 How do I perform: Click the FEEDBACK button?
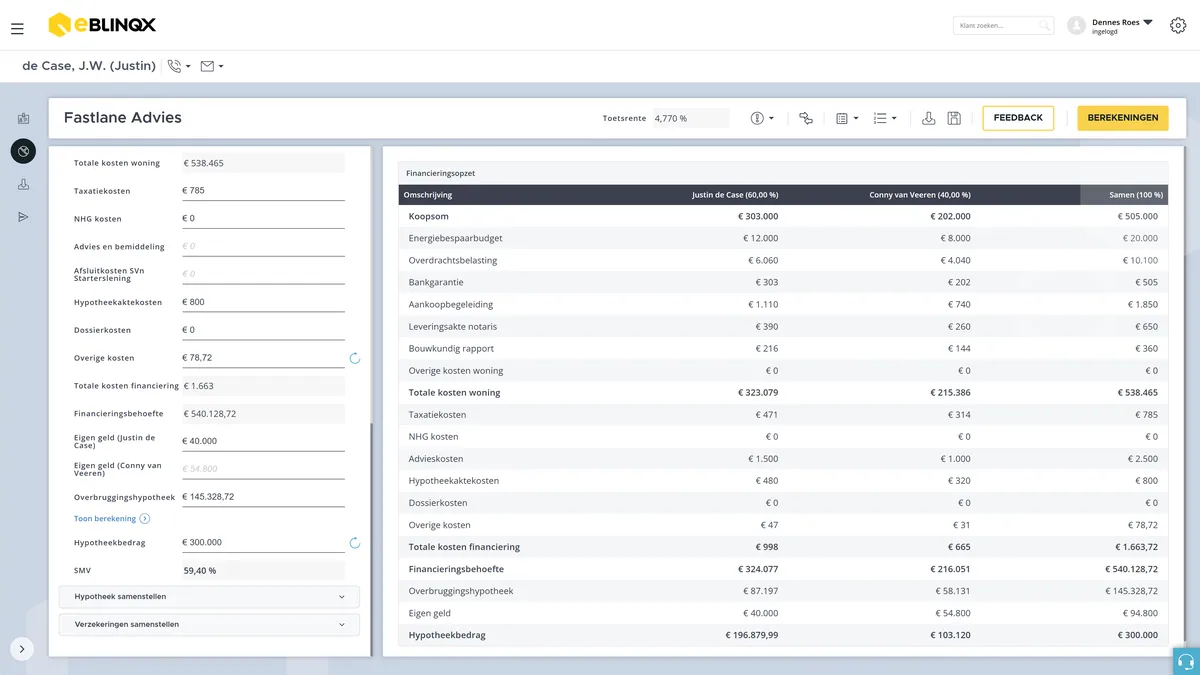click(1018, 118)
